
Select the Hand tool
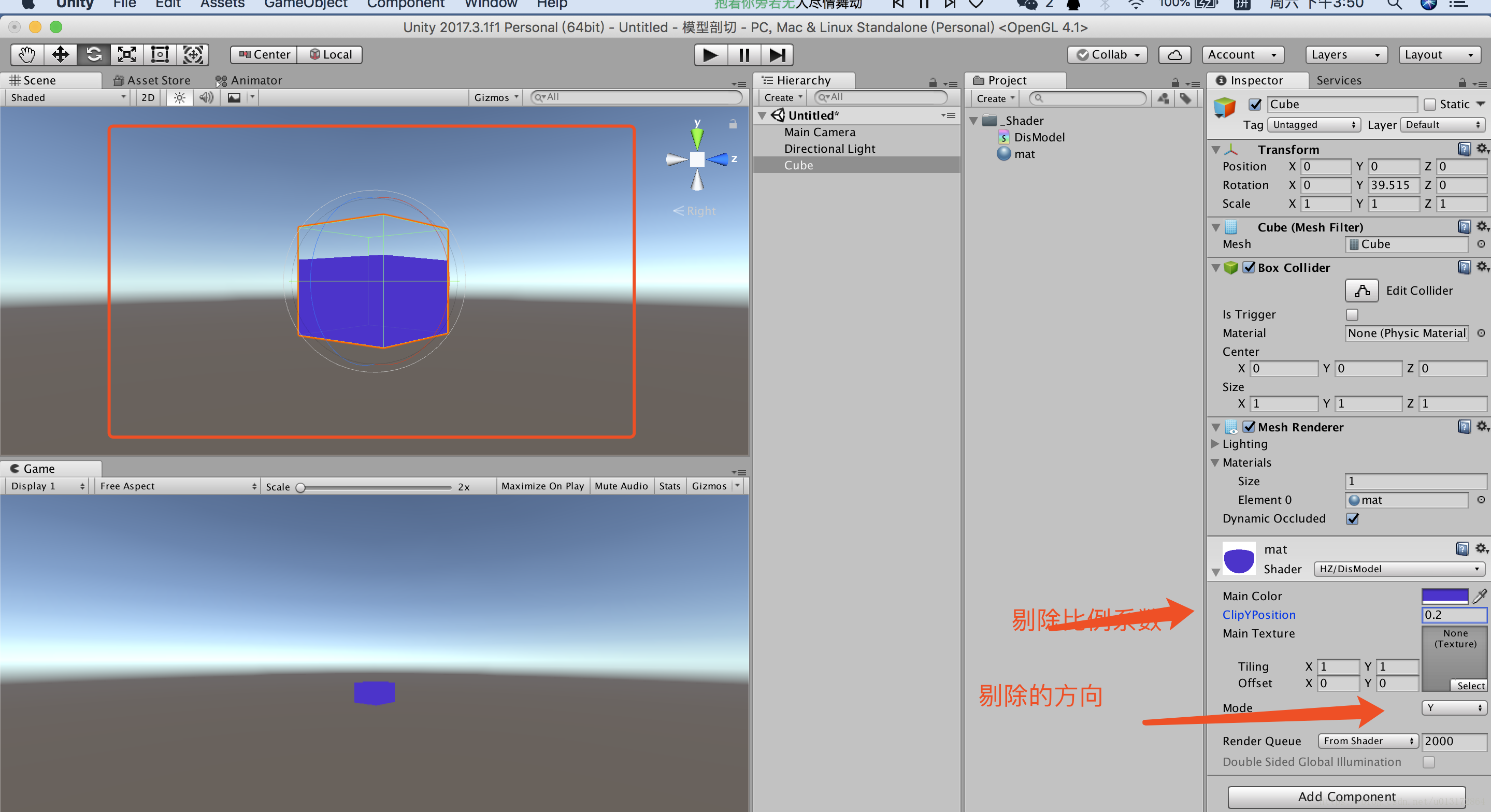(26, 54)
